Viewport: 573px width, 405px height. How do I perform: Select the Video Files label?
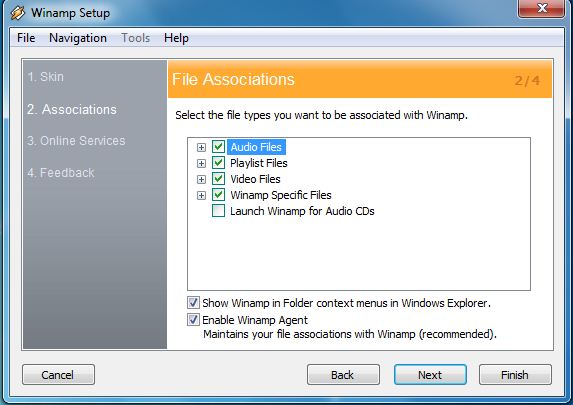click(255, 179)
